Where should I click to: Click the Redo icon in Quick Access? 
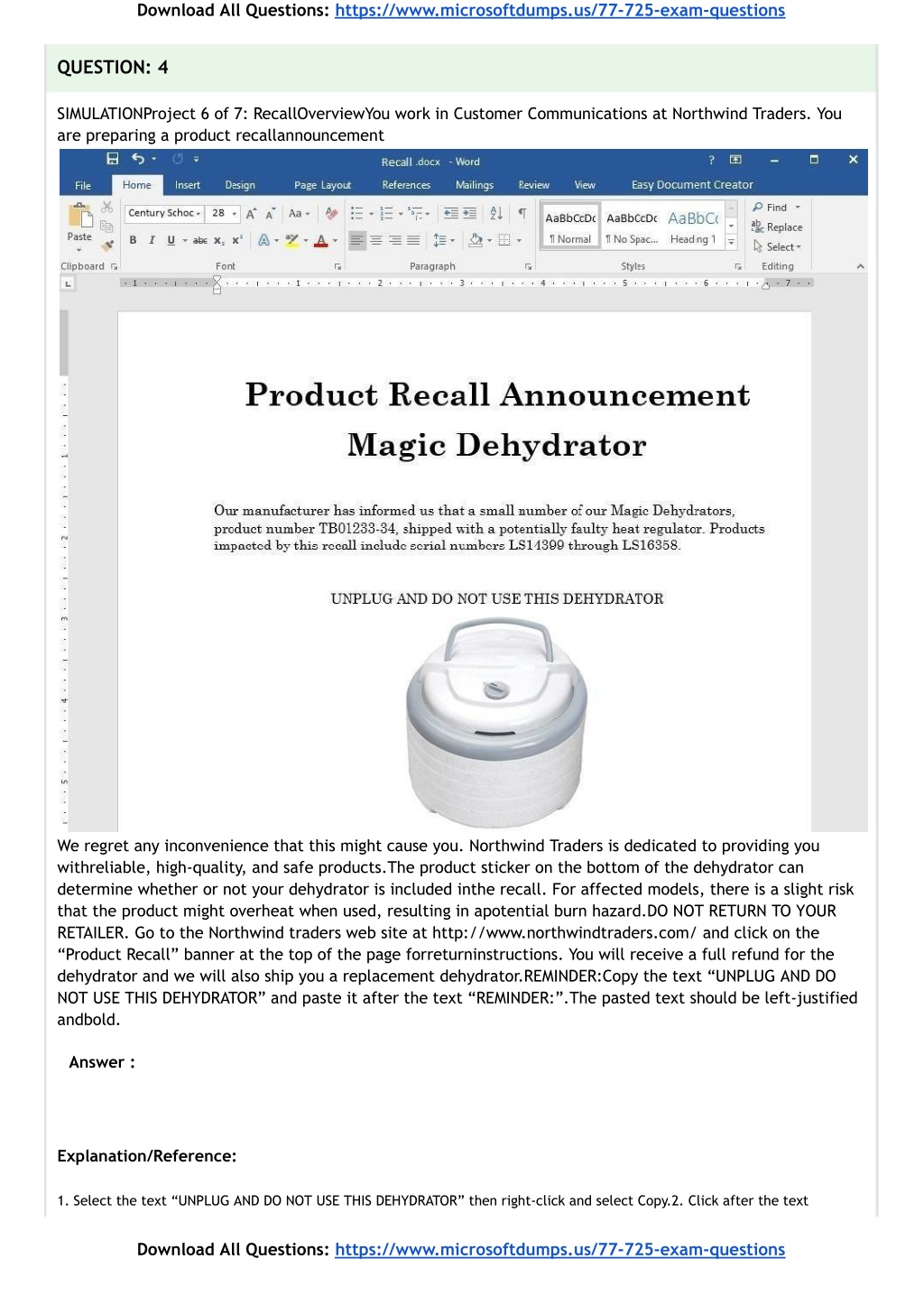[177, 159]
